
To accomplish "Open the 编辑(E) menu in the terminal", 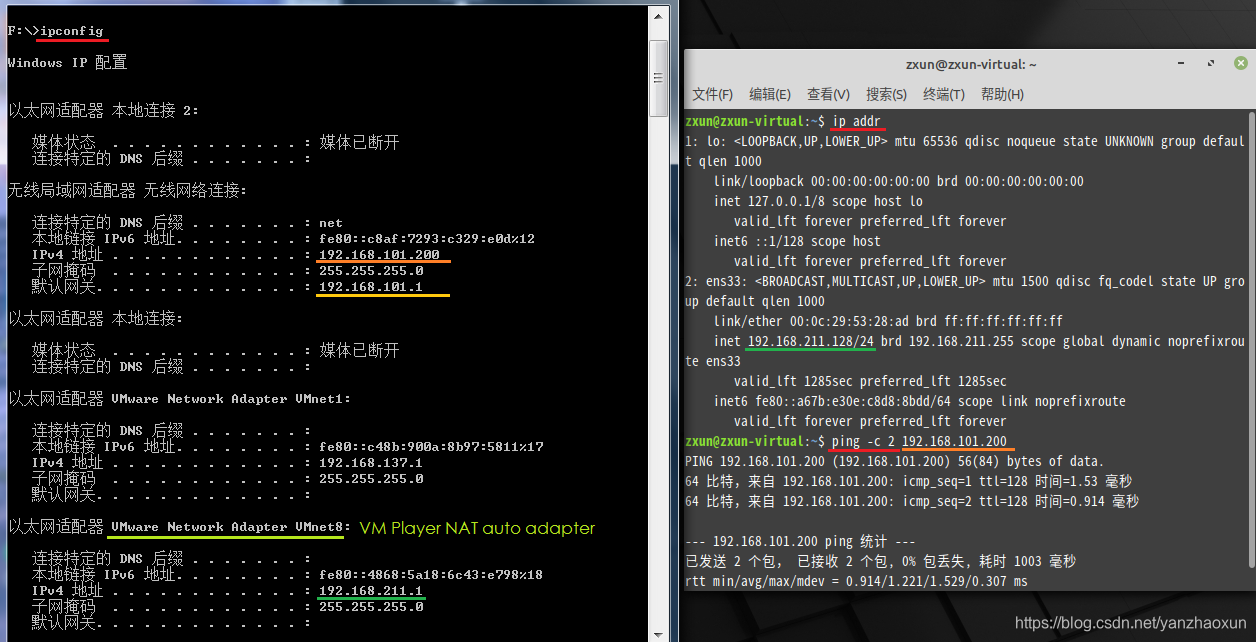I will click(770, 94).
